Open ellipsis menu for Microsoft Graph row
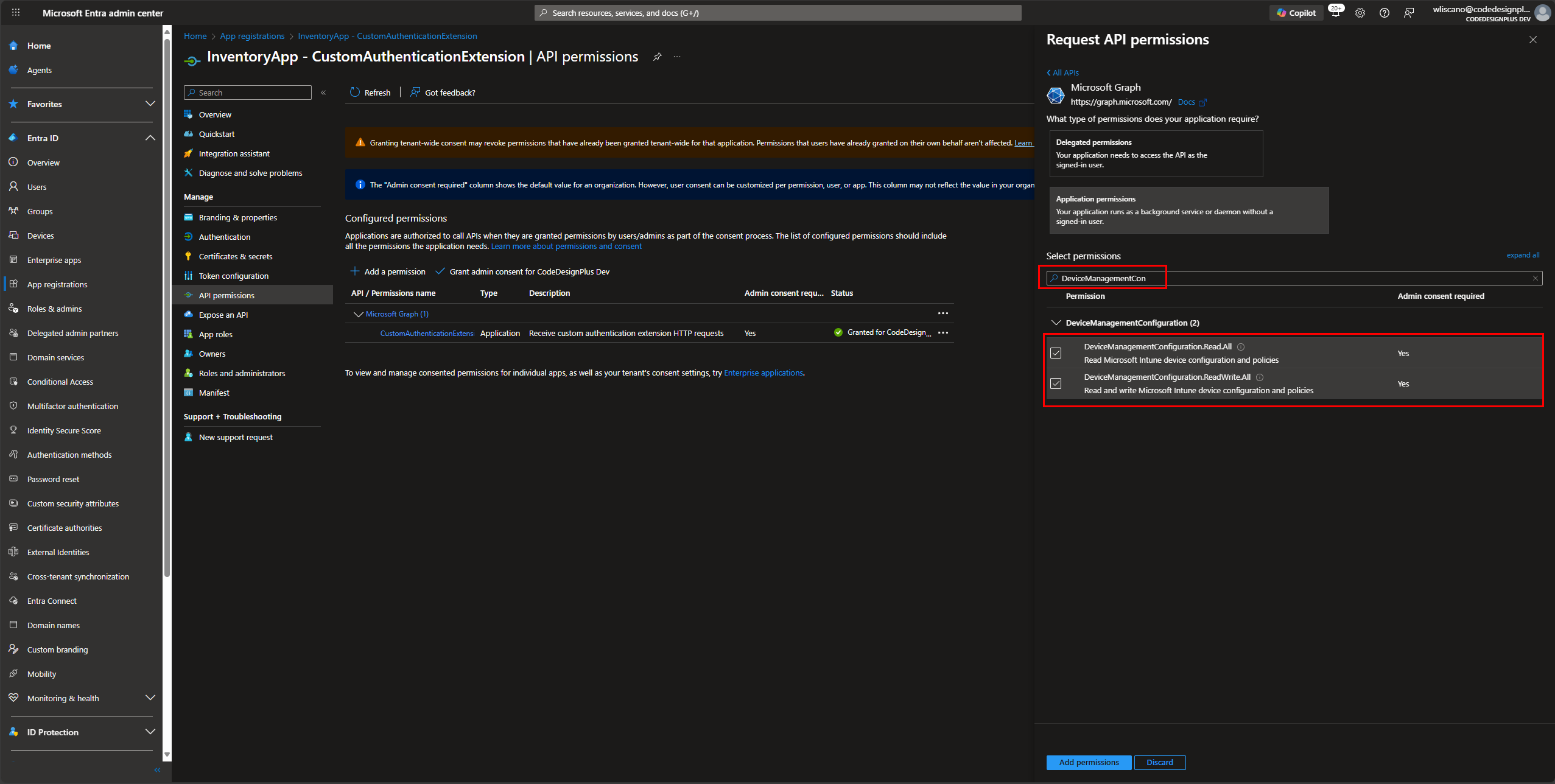 (x=942, y=313)
